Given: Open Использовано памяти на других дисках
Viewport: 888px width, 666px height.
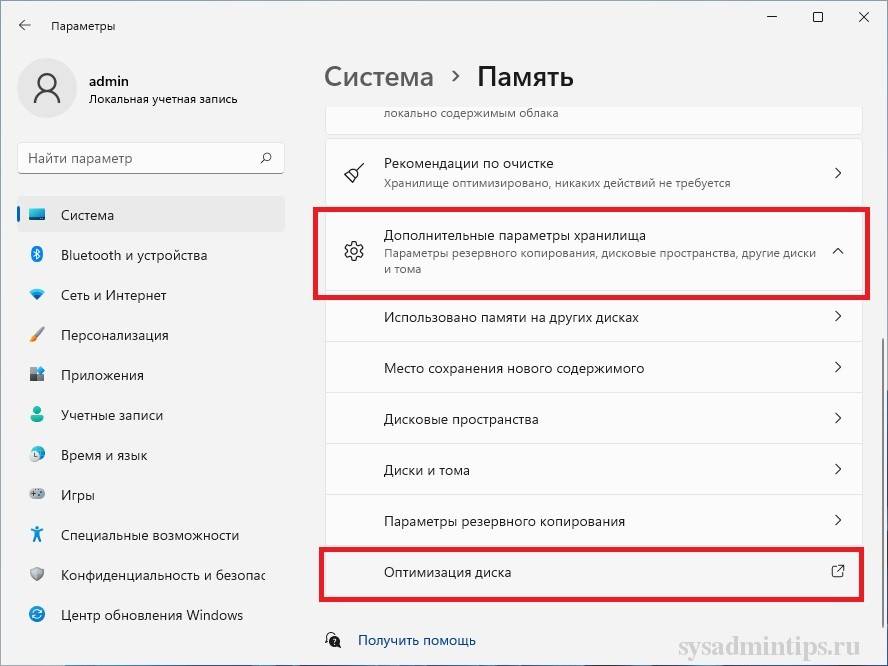Looking at the screenshot, I should point(594,317).
